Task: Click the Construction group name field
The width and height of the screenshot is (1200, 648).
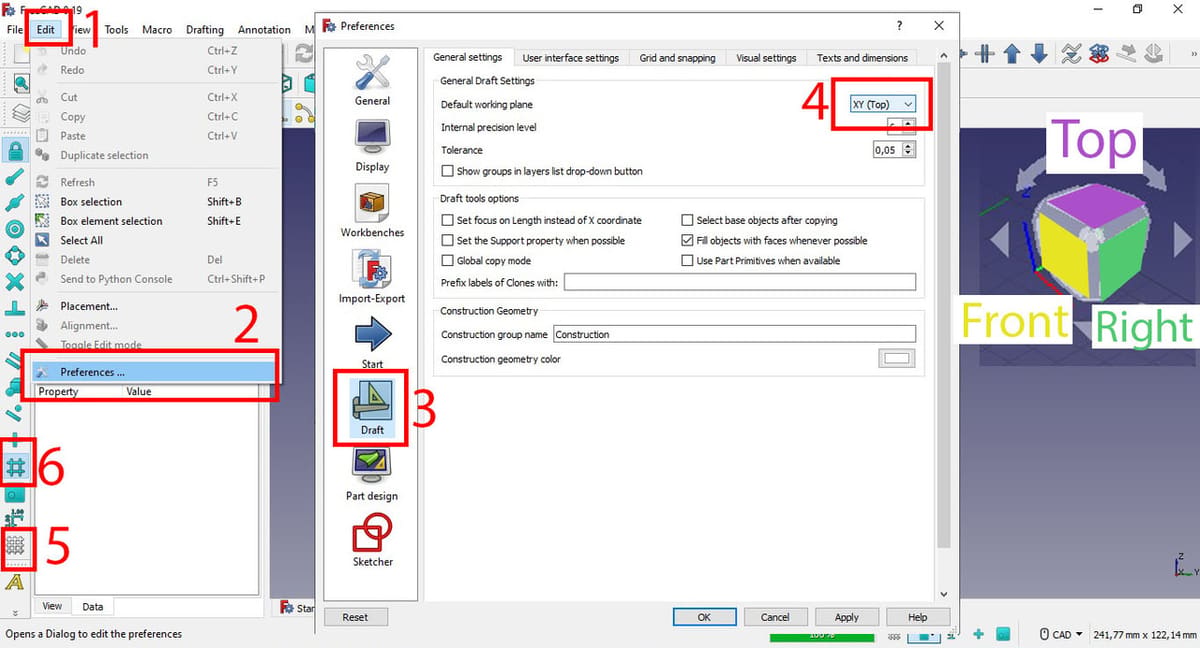Action: 735,334
